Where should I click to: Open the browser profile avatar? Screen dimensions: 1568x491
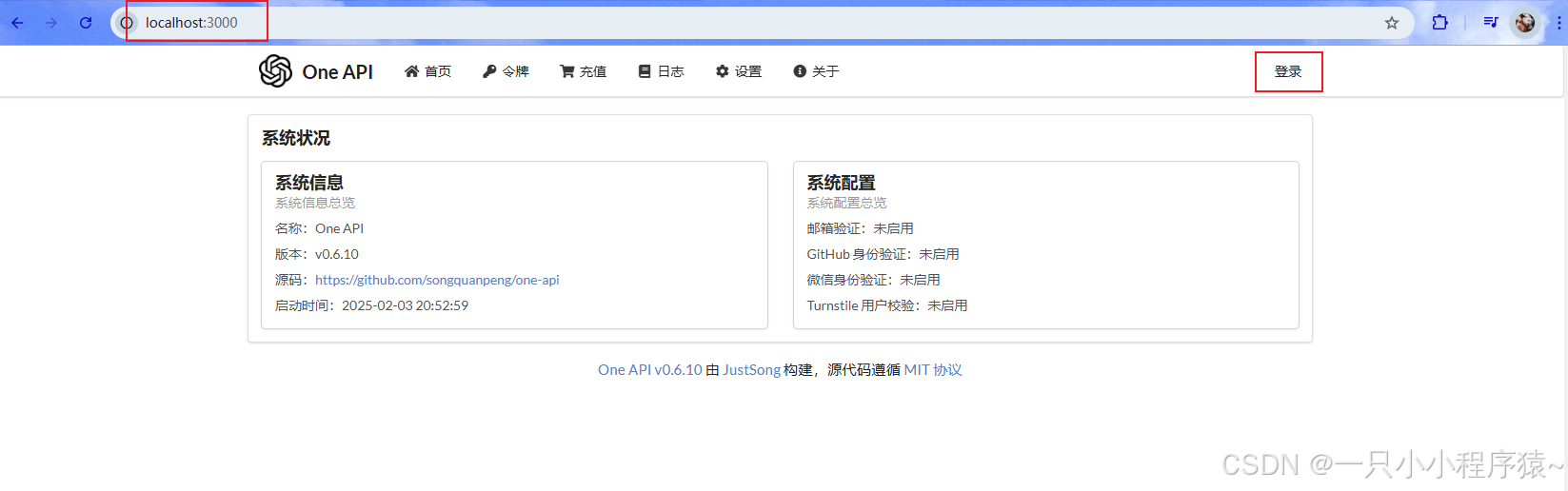pos(1525,23)
